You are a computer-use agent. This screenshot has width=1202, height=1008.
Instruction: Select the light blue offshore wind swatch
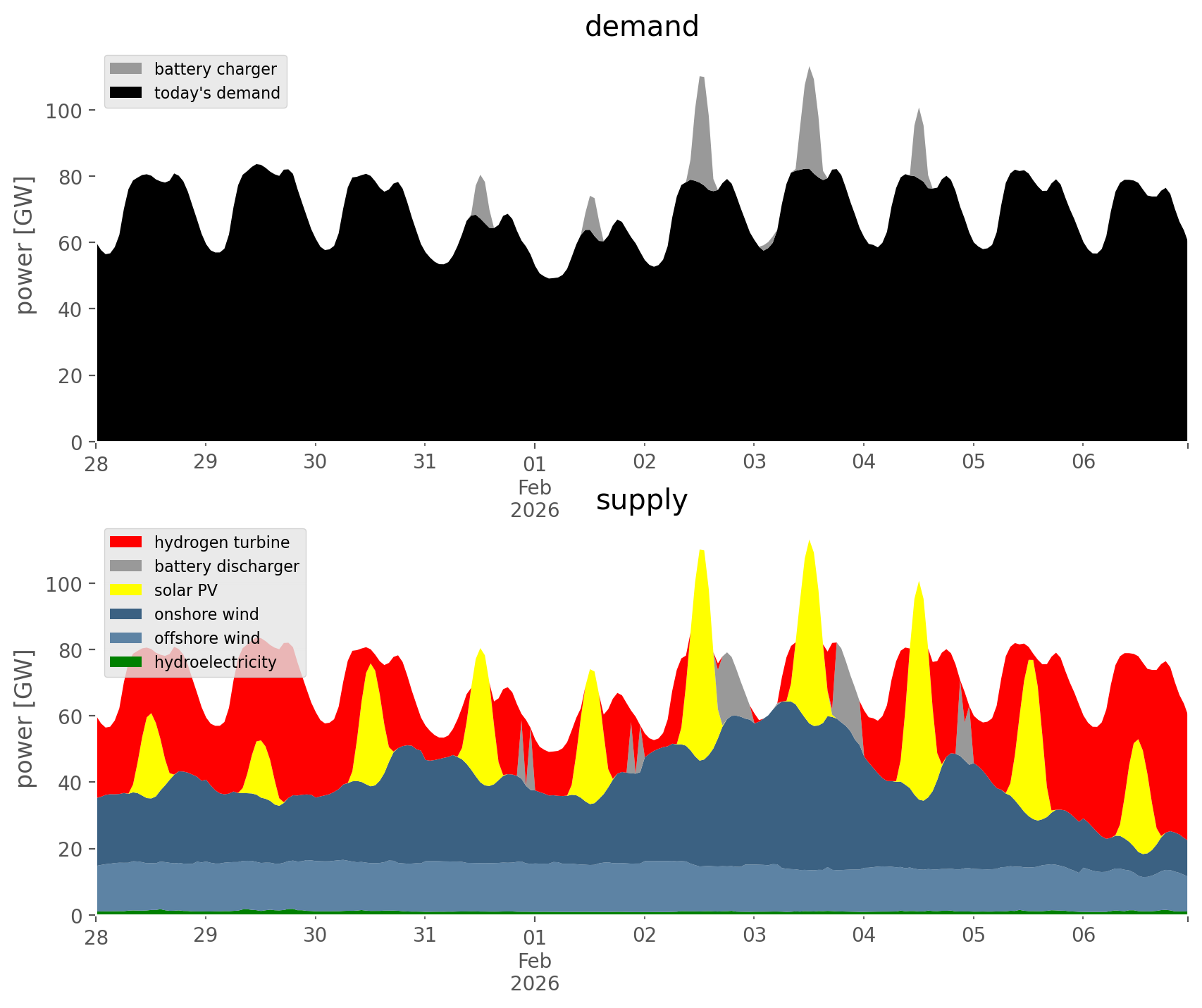(x=126, y=638)
